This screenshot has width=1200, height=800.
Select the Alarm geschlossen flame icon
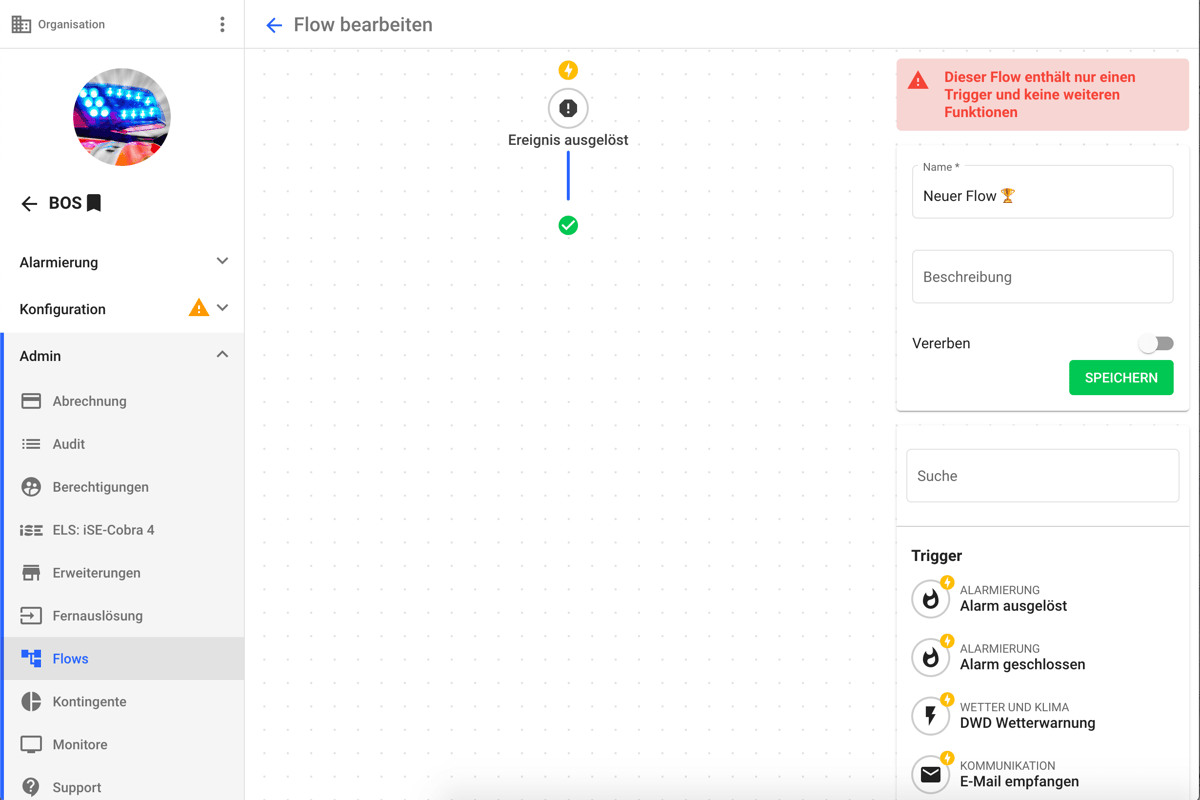(931, 657)
